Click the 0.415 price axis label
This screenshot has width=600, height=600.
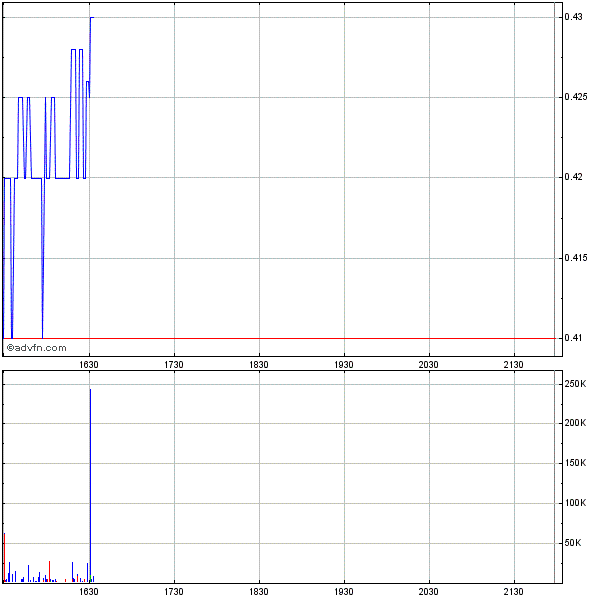coord(576,258)
